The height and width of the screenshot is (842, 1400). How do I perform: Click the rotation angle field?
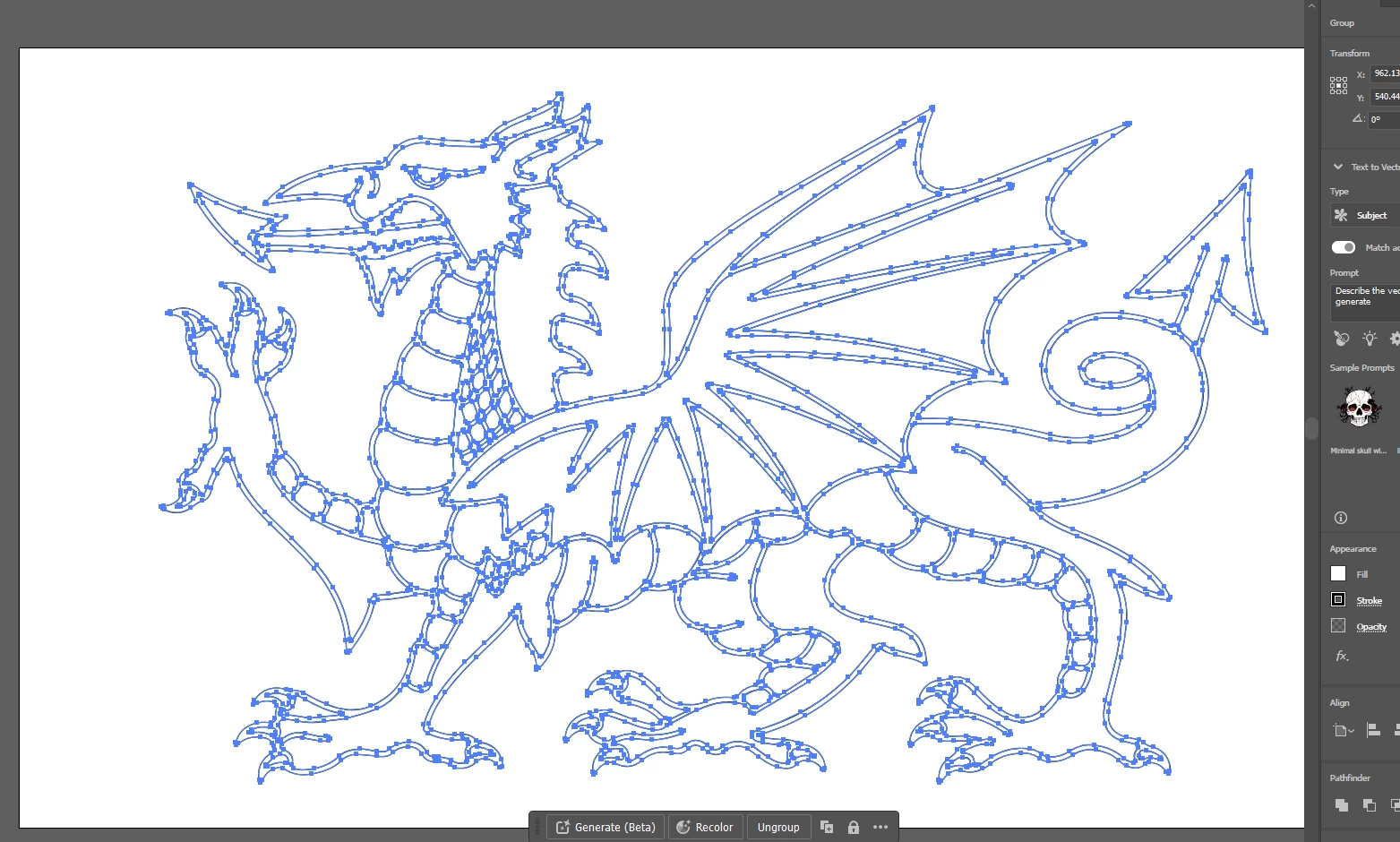coord(1384,120)
